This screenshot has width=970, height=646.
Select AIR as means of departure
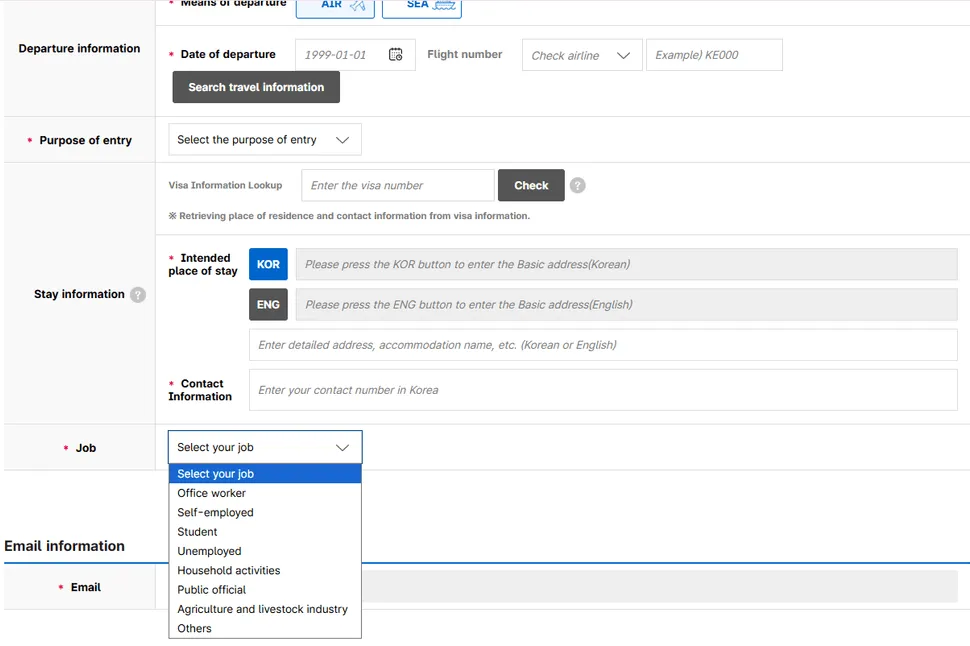335,7
